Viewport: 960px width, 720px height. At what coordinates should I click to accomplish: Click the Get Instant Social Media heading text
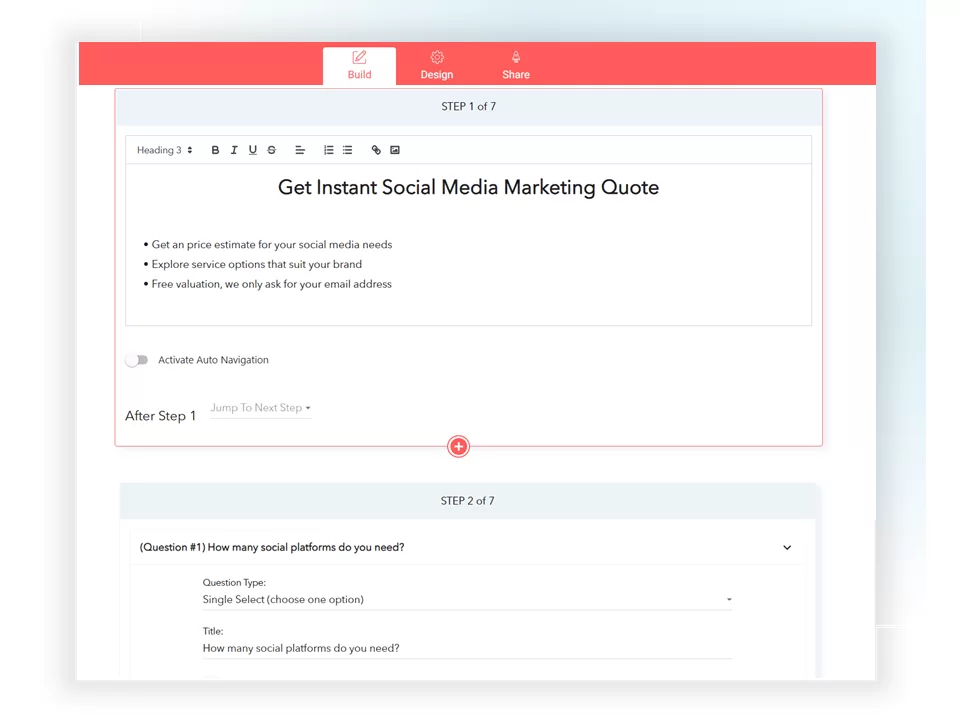point(468,188)
